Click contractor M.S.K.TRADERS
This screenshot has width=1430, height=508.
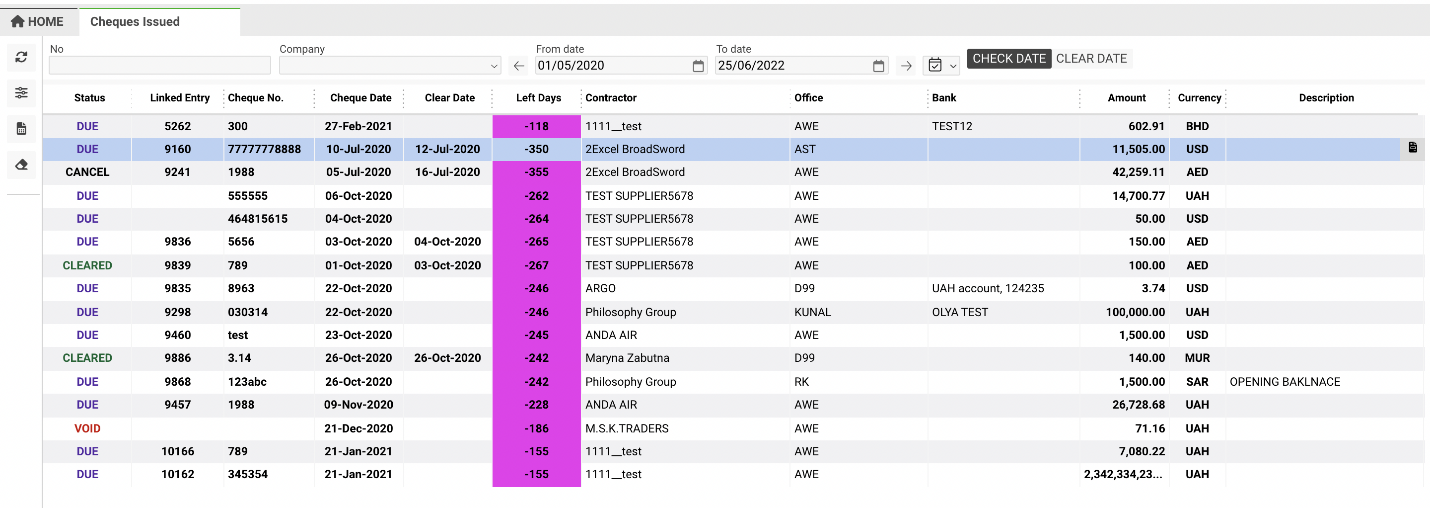[x=627, y=428]
